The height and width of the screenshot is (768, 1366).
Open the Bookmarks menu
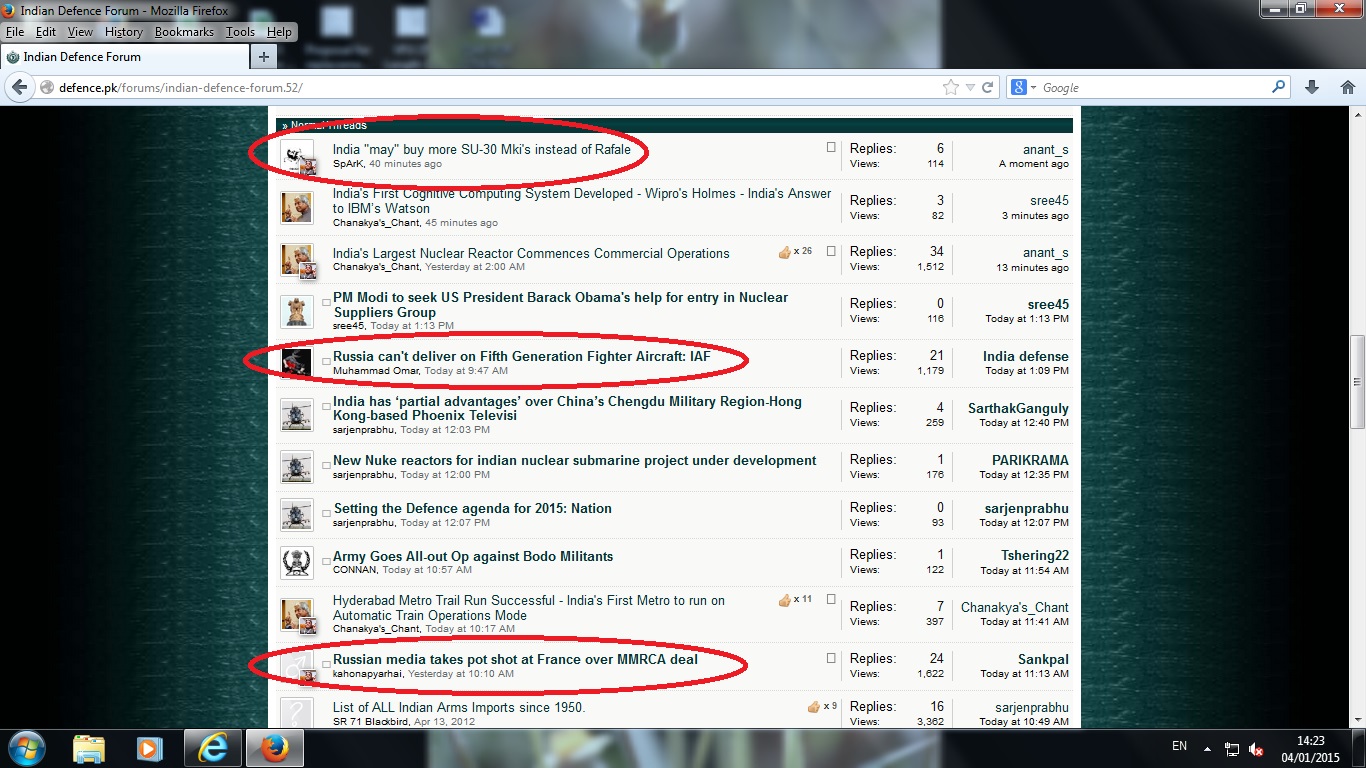point(184,32)
